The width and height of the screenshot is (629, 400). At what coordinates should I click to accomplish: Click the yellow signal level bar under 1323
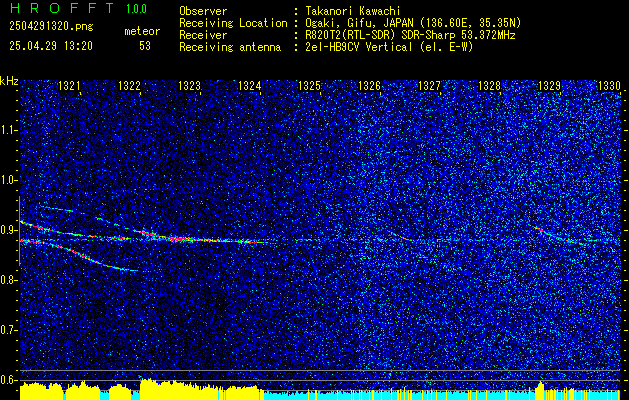[199, 390]
